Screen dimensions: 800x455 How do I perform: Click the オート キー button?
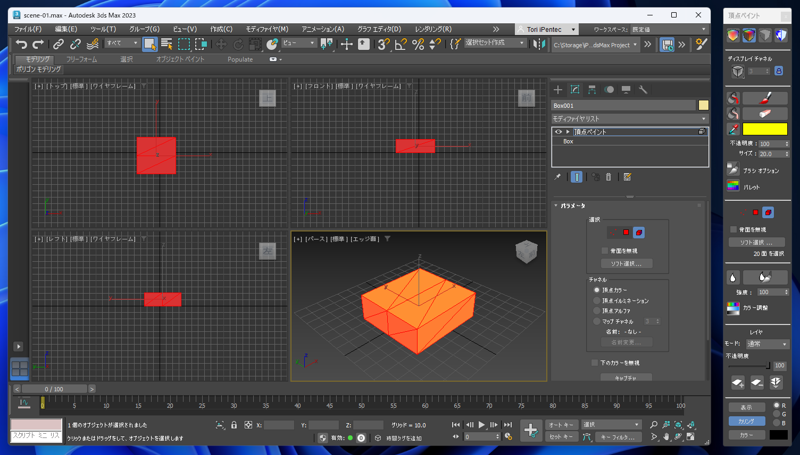pos(562,424)
